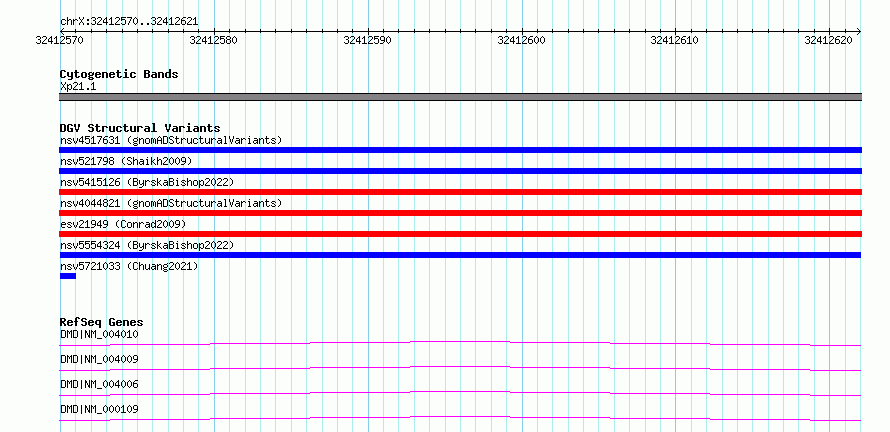Screen dimensions: 890x432
Task: Open transcript label DMD|NM_004006
Action: tap(99, 384)
